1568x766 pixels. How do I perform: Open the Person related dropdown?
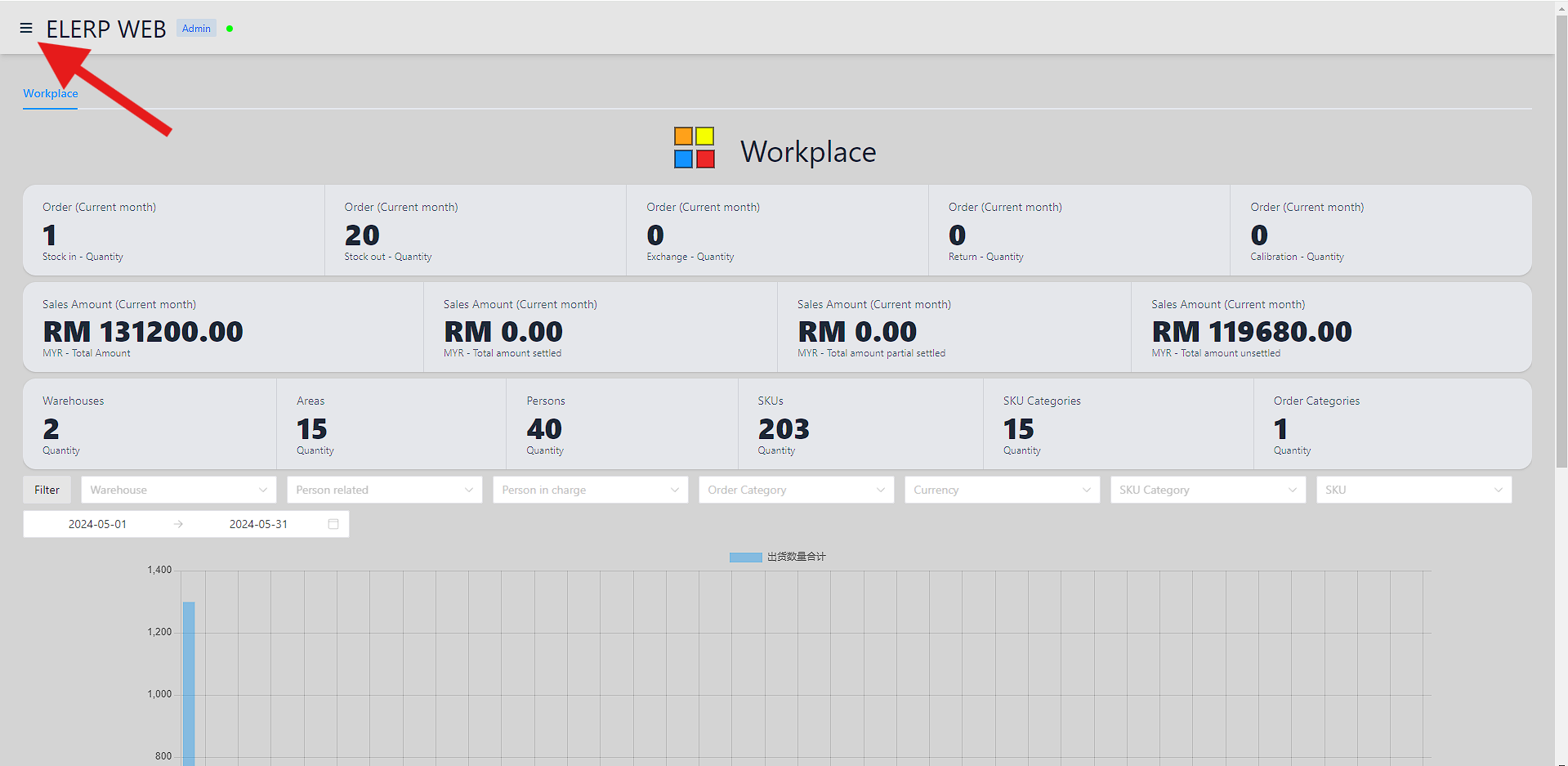384,490
